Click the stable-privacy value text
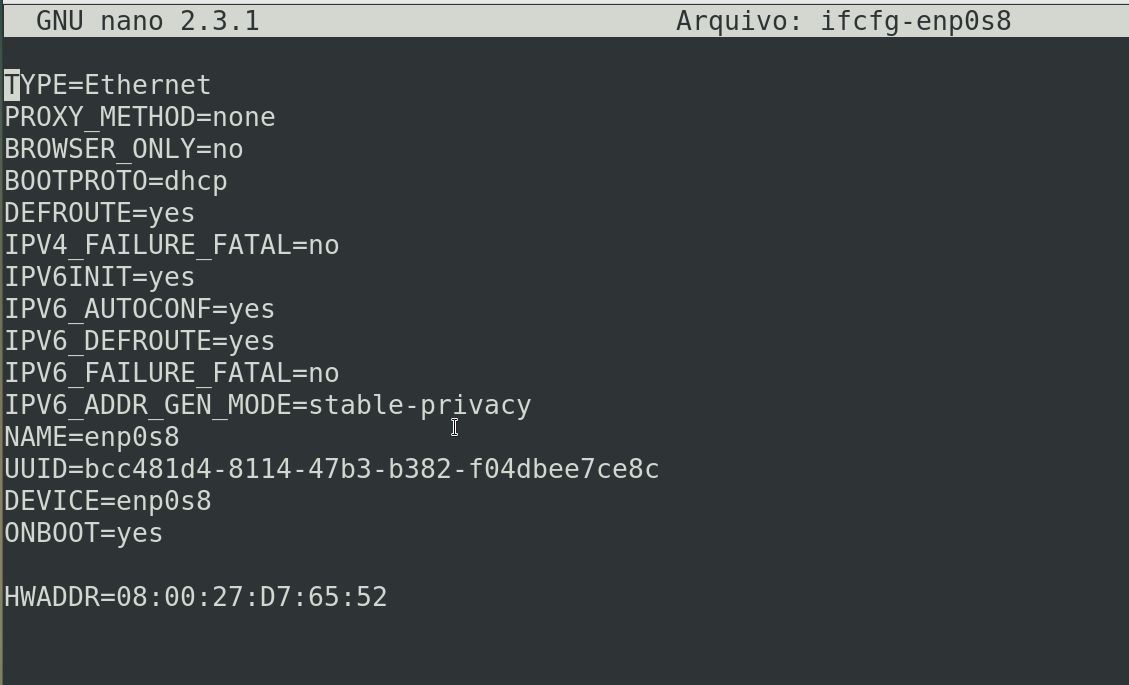The image size is (1129, 685). (420, 405)
